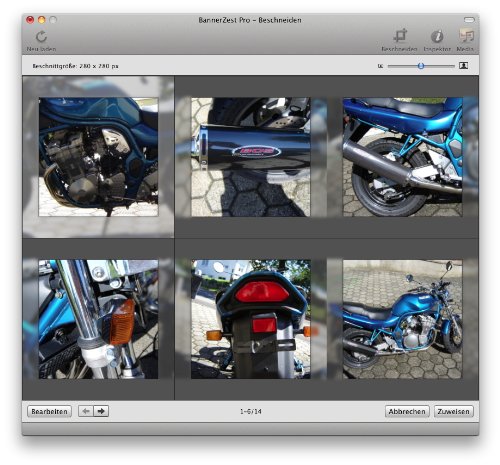Go to next page with right arrow
This screenshot has width=500, height=465.
pyautogui.click(x=101, y=411)
